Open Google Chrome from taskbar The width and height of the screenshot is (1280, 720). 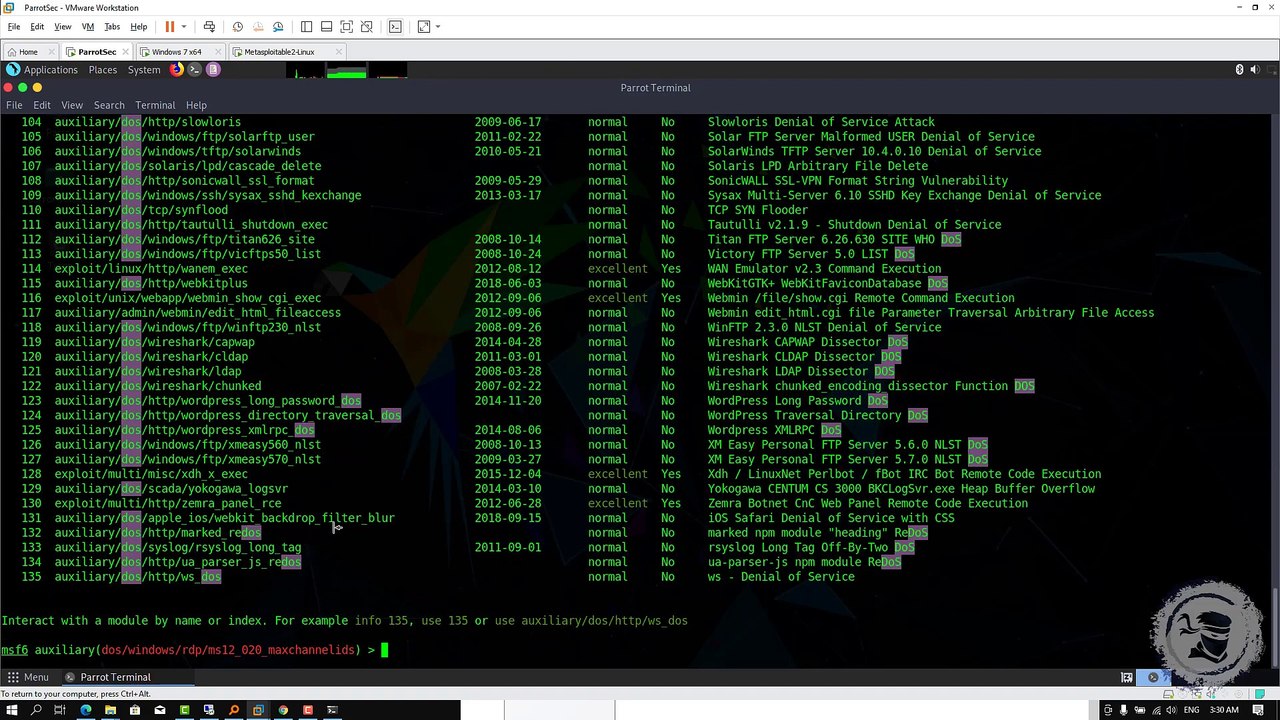[283, 710]
